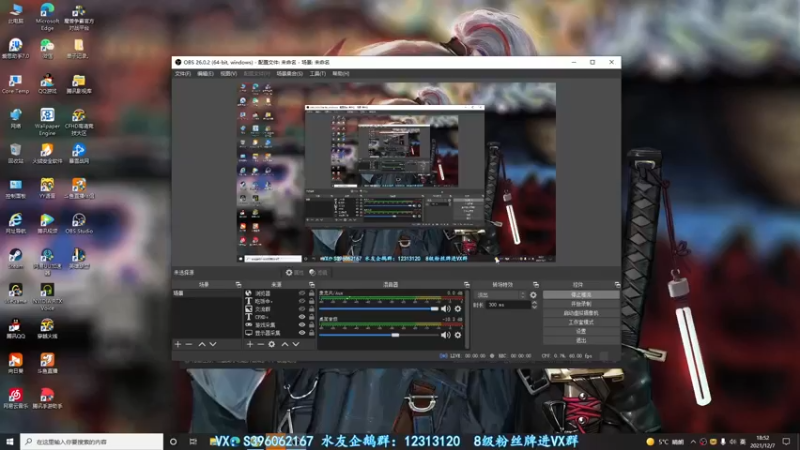Pop out the 来源 Sources dock
This screenshot has height=450, width=800.
(312, 285)
